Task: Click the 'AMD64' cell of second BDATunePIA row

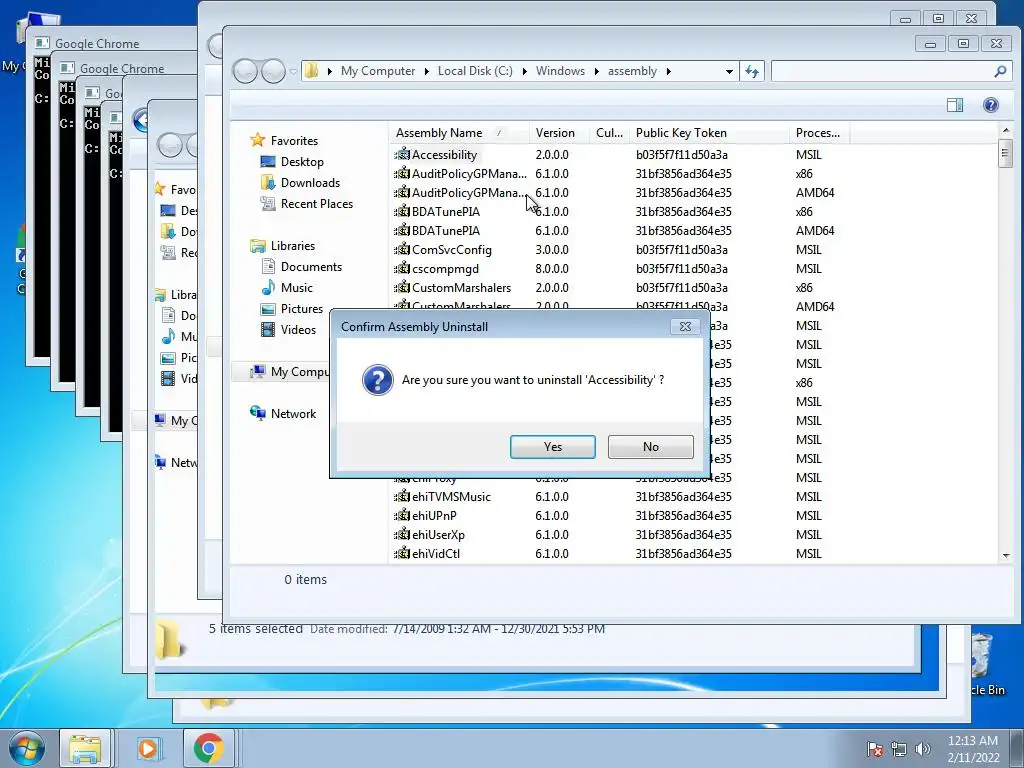Action: coord(815,231)
